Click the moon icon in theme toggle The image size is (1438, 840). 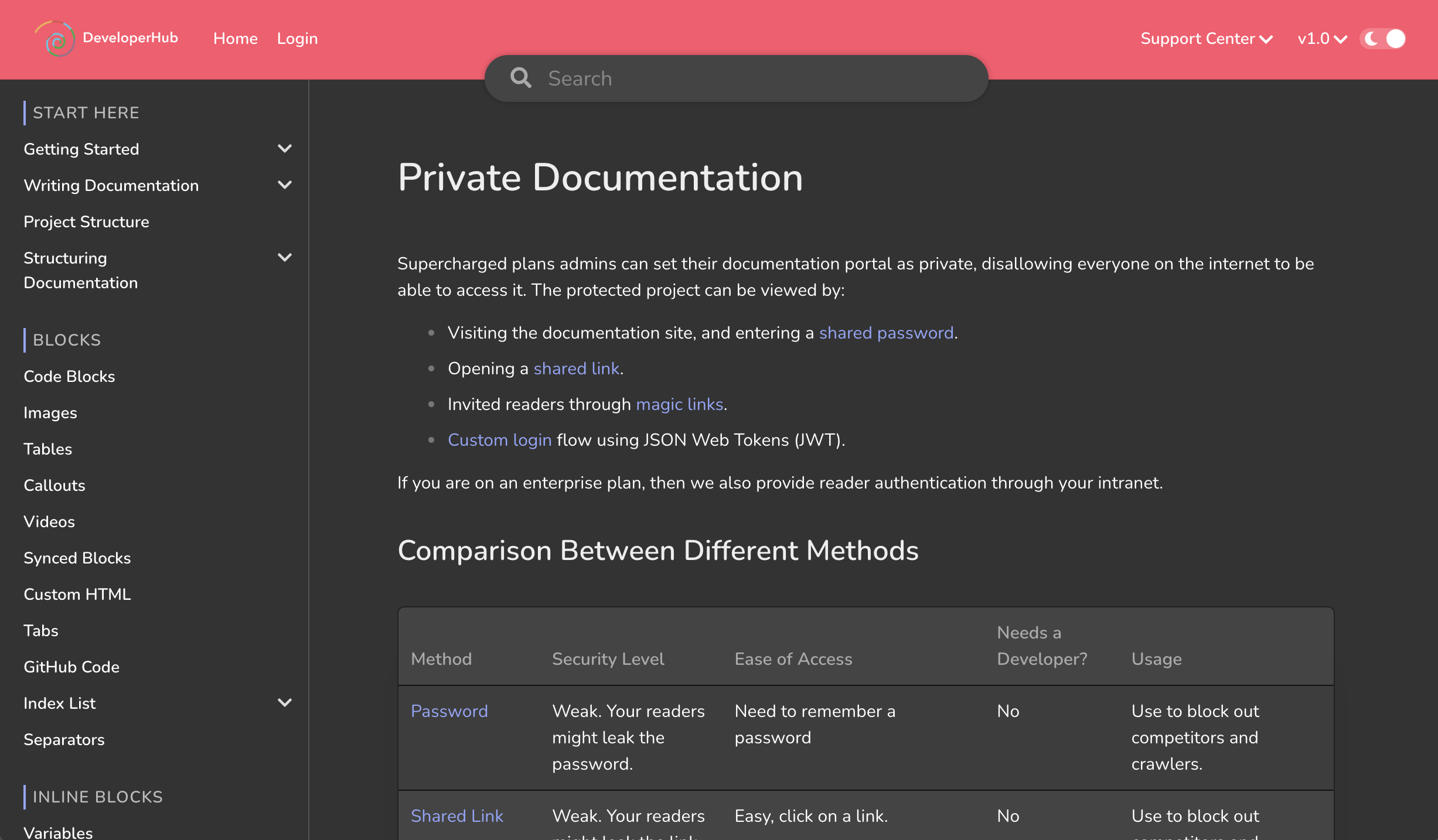(x=1371, y=39)
